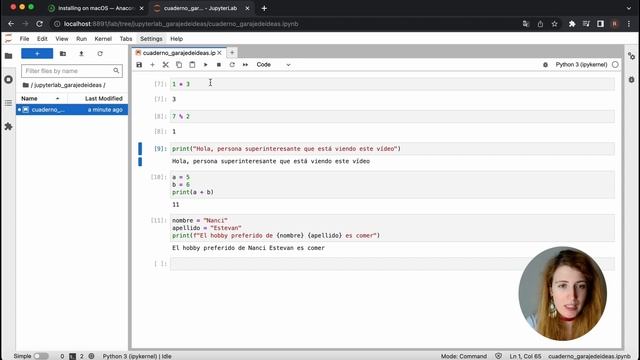The image size is (640, 360).
Task: Sort files by Name column header
Action: click(41, 98)
